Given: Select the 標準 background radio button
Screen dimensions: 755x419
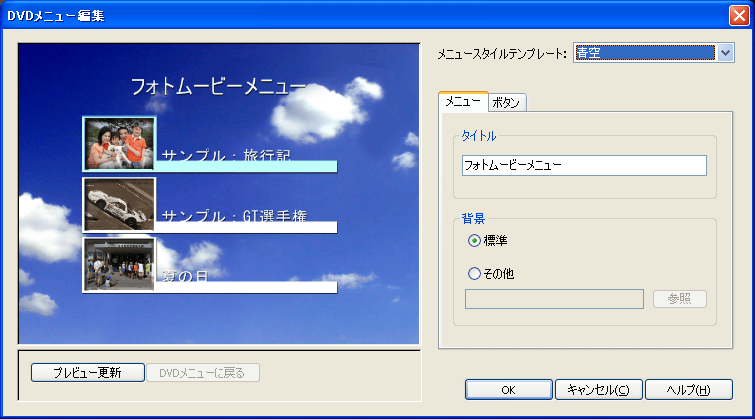Looking at the screenshot, I should coord(474,240).
